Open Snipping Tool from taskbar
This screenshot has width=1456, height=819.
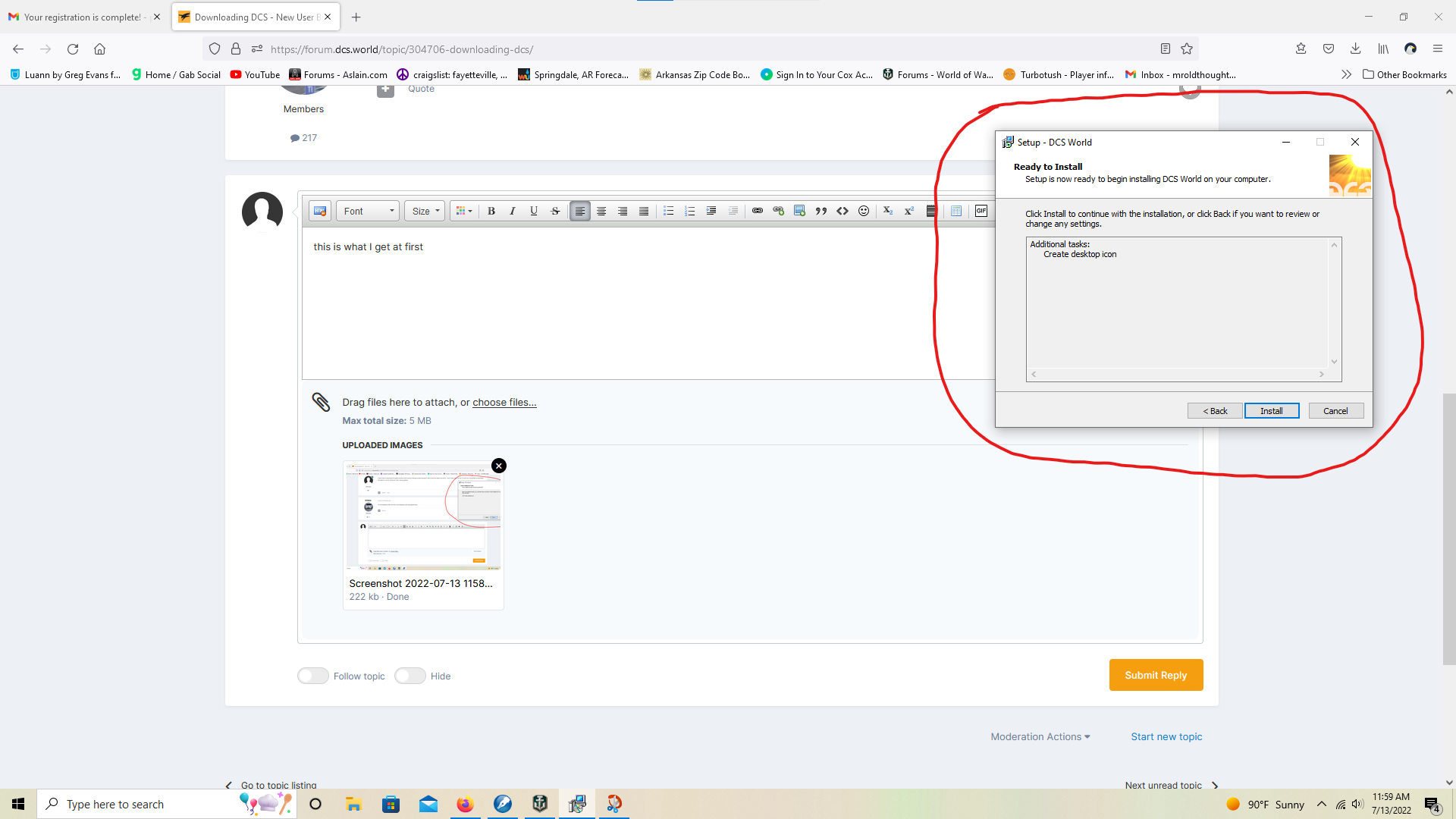[x=614, y=804]
